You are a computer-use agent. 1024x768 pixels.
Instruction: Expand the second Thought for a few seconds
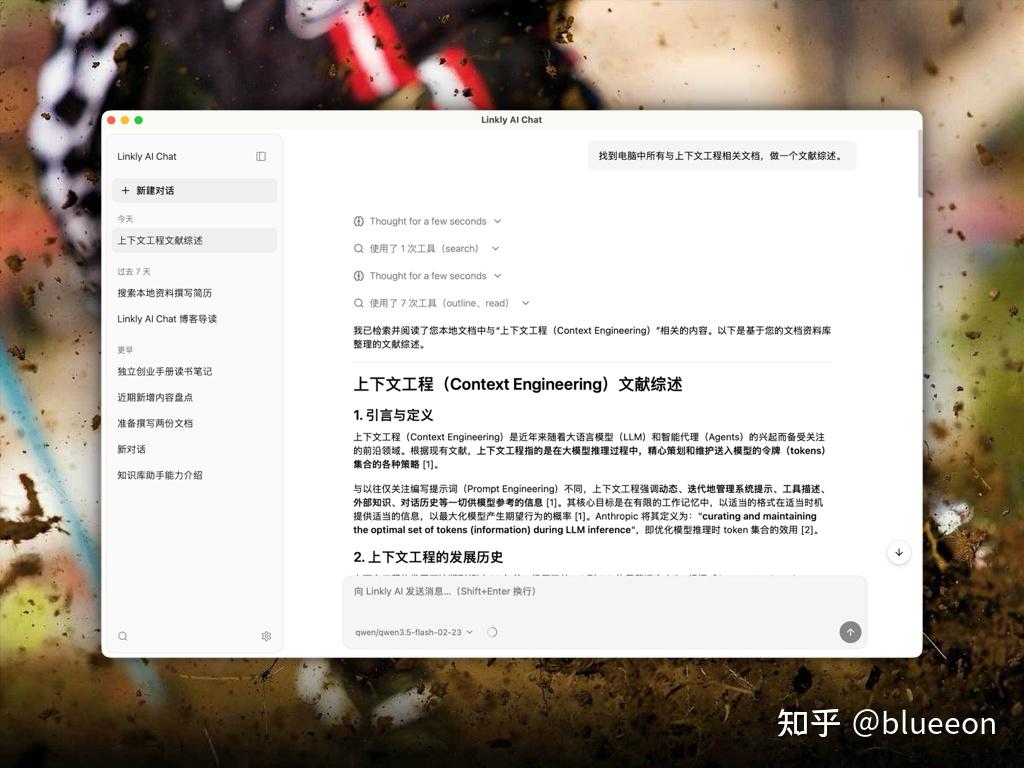427,276
